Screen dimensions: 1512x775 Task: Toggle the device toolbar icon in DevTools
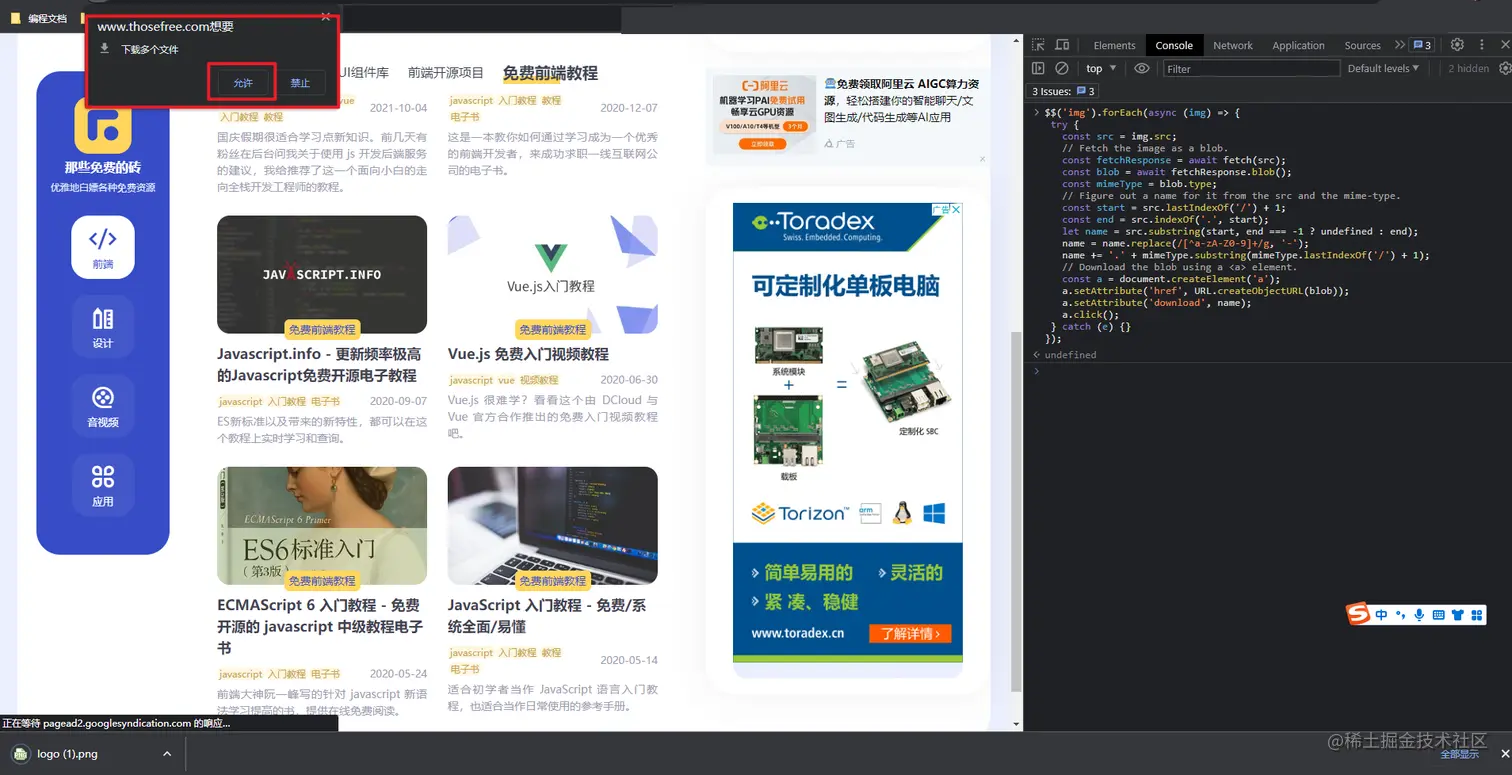point(1062,45)
